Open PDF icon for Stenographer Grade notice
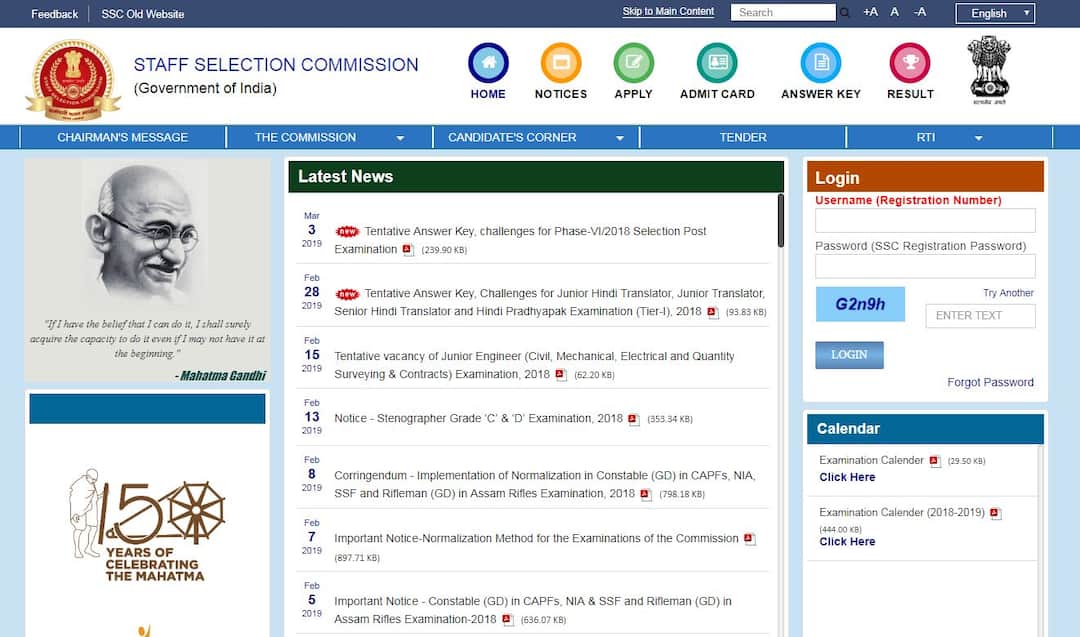Screen dimensions: 1080x637 pos(634,419)
